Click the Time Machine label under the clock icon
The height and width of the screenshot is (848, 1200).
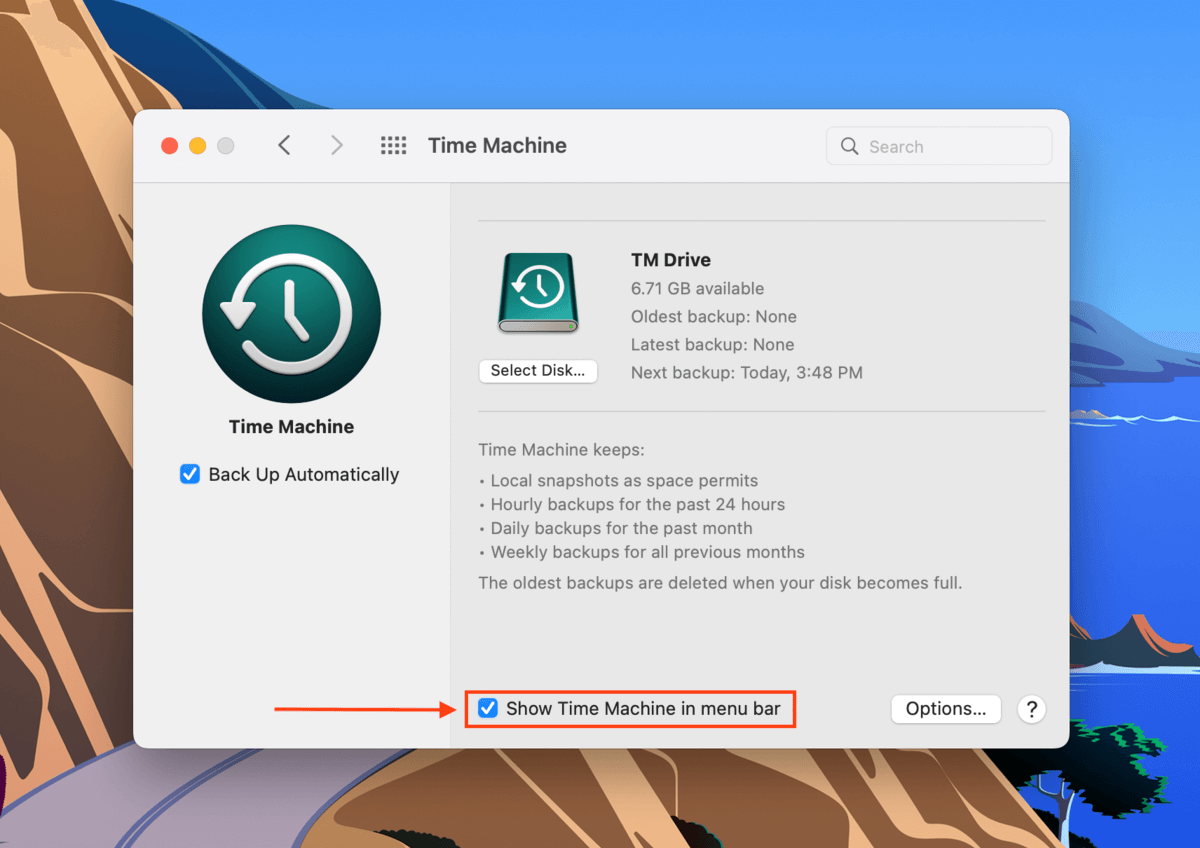point(291,426)
